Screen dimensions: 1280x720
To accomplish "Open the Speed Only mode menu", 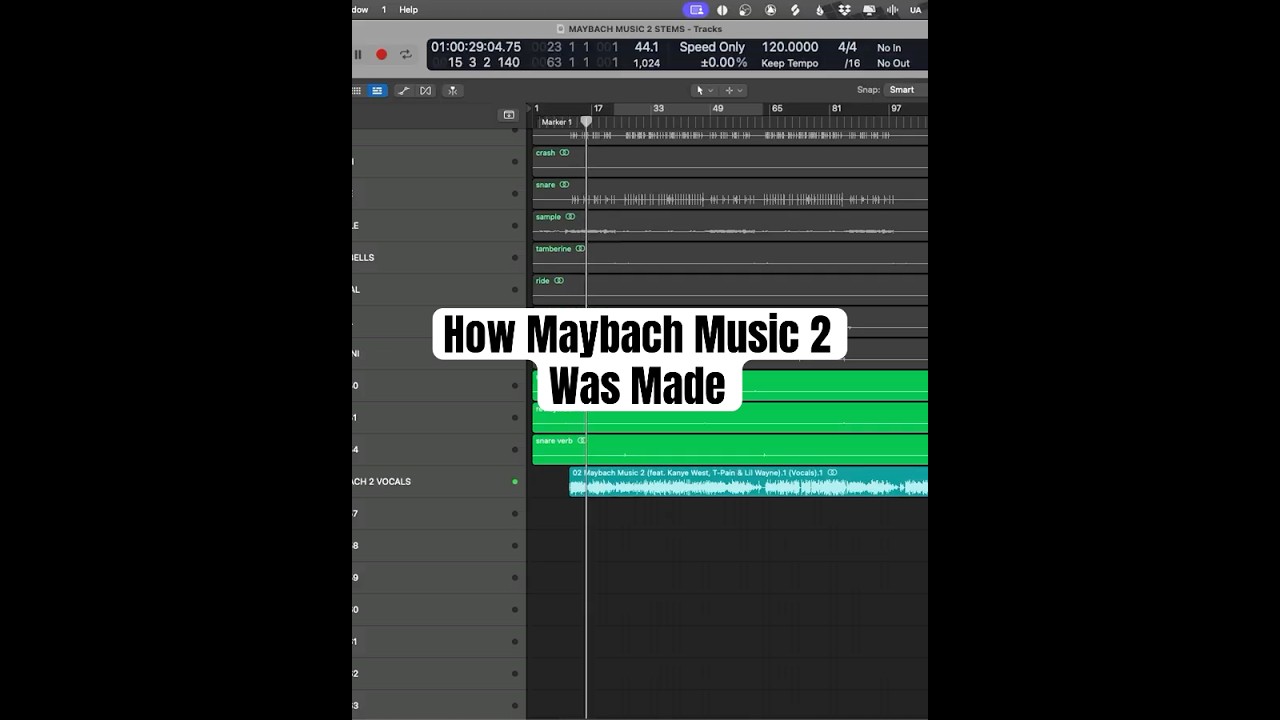I will pyautogui.click(x=712, y=47).
